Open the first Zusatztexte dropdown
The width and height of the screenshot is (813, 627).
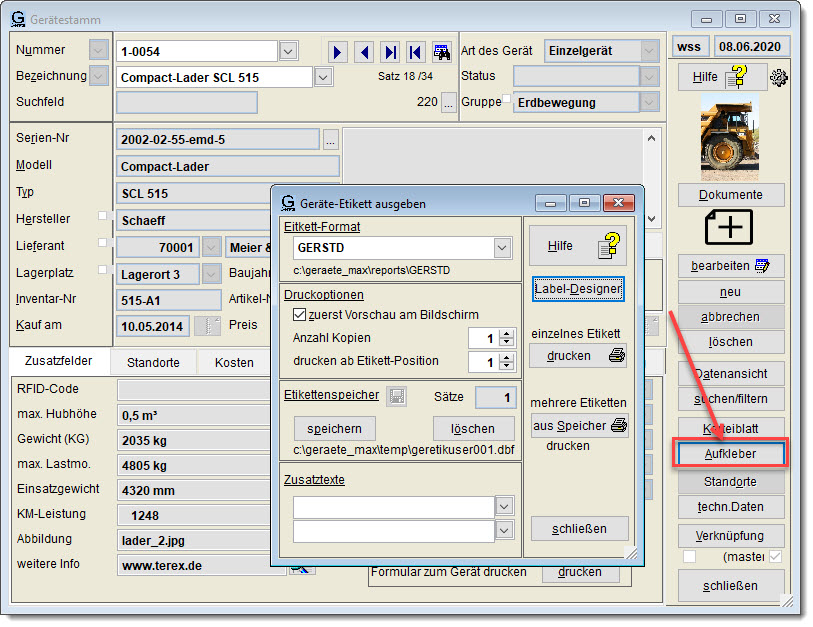coord(503,507)
